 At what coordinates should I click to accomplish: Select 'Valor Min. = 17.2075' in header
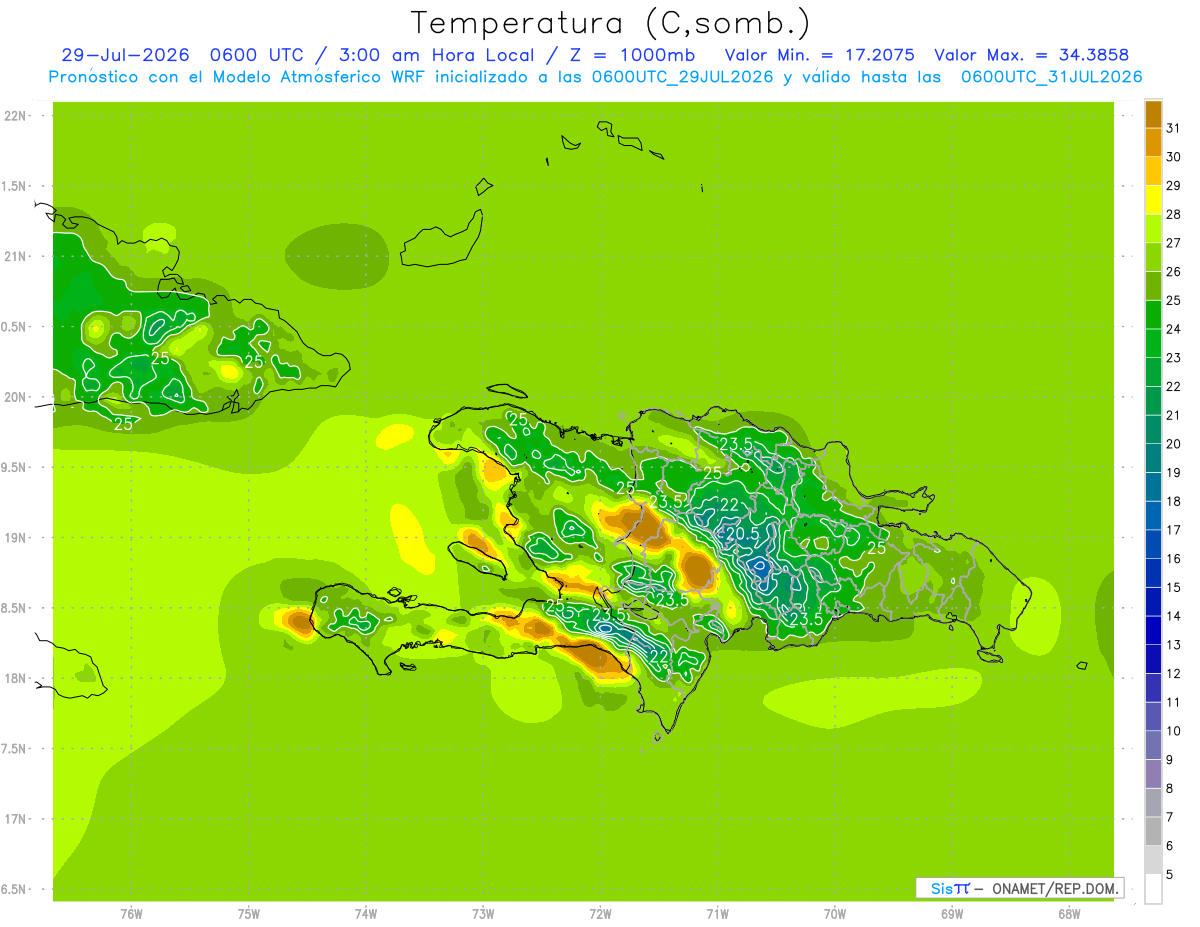pos(819,55)
